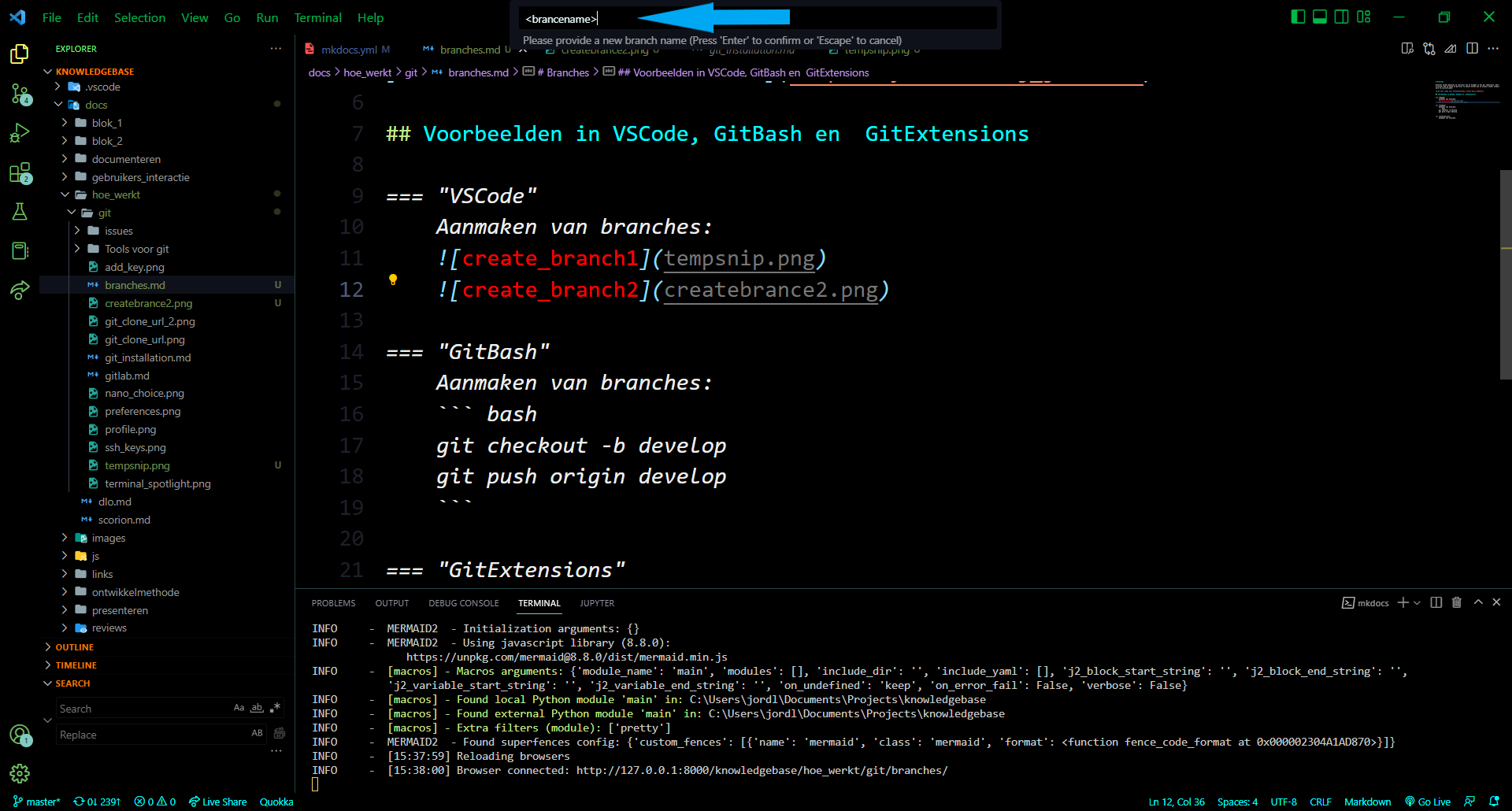Split the editor right
The height and width of the screenshot is (811, 1512).
(x=1472, y=49)
